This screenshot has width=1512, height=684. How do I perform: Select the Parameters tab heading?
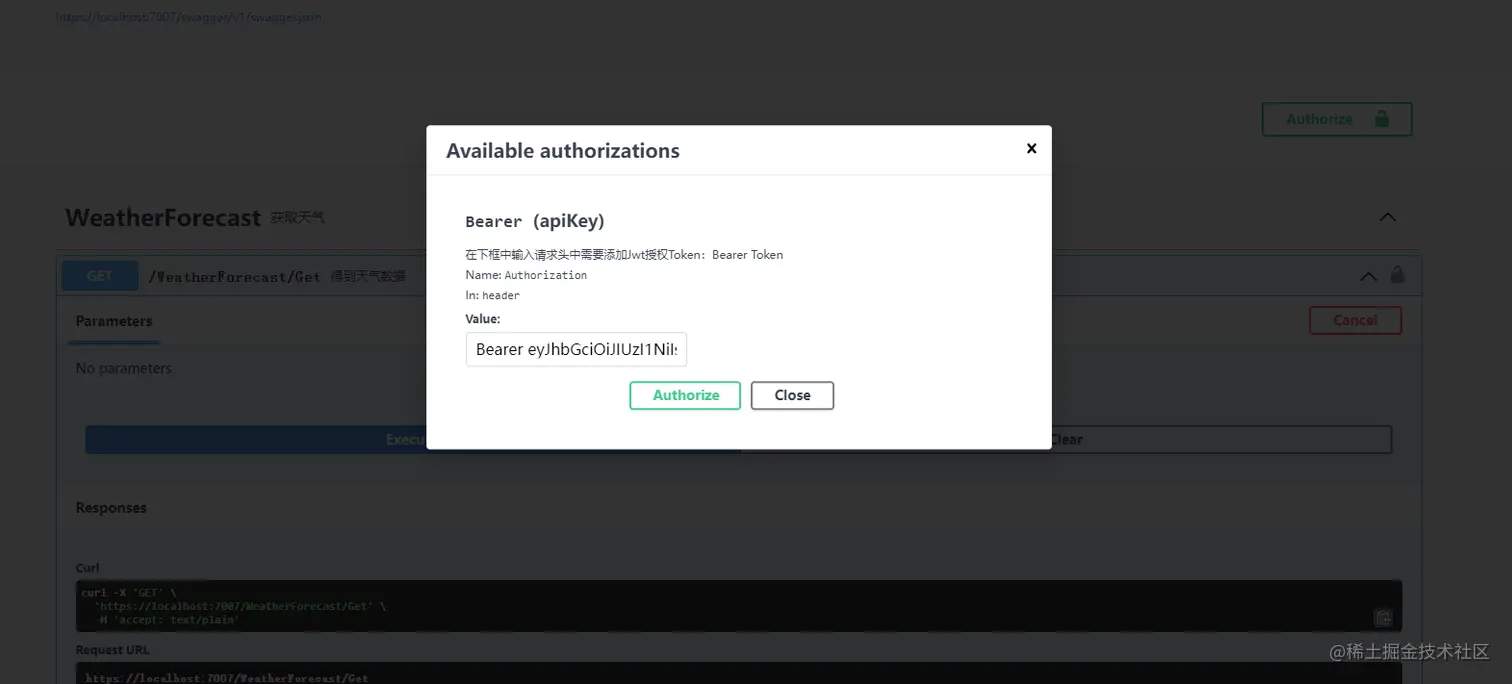[x=114, y=321]
